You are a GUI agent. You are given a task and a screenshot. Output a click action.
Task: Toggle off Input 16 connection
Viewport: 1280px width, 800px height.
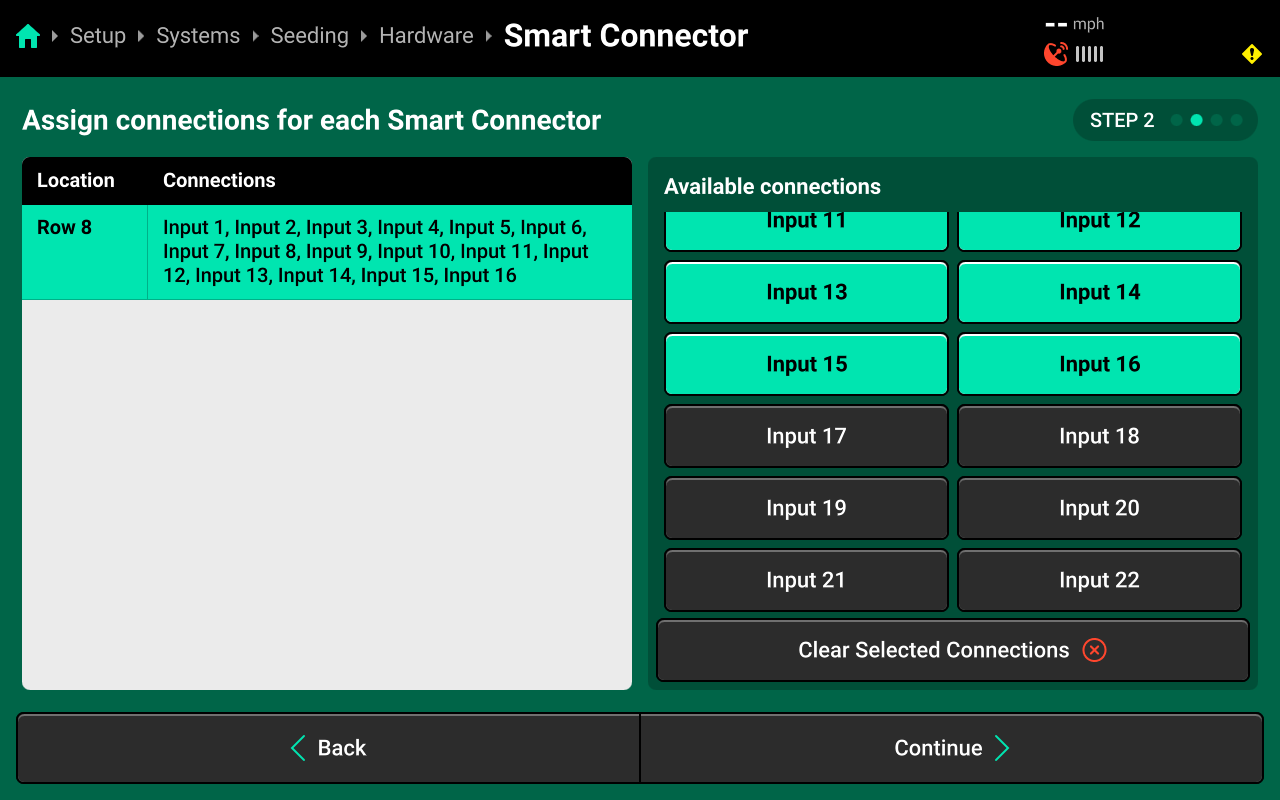tap(1099, 364)
